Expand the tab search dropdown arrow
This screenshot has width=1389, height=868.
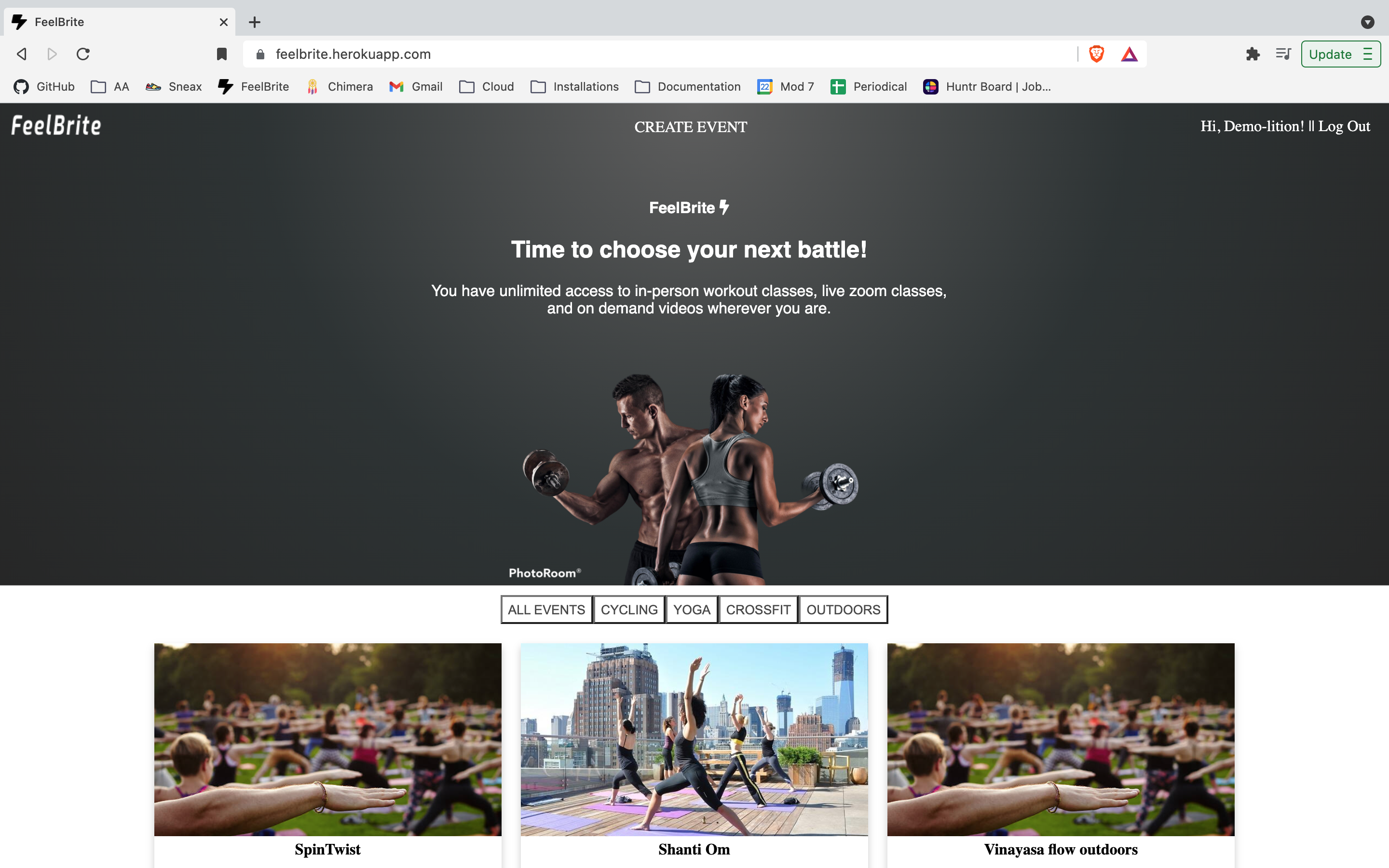(x=1367, y=22)
